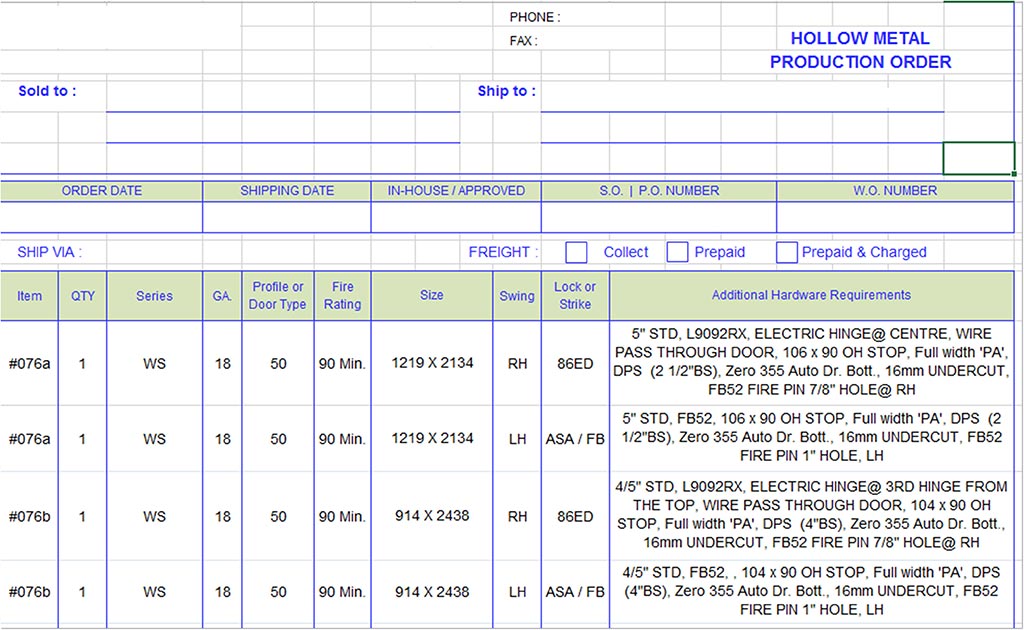Click the green-outlined active cell at right
Screen dimensions: 1024x630
tap(978, 158)
